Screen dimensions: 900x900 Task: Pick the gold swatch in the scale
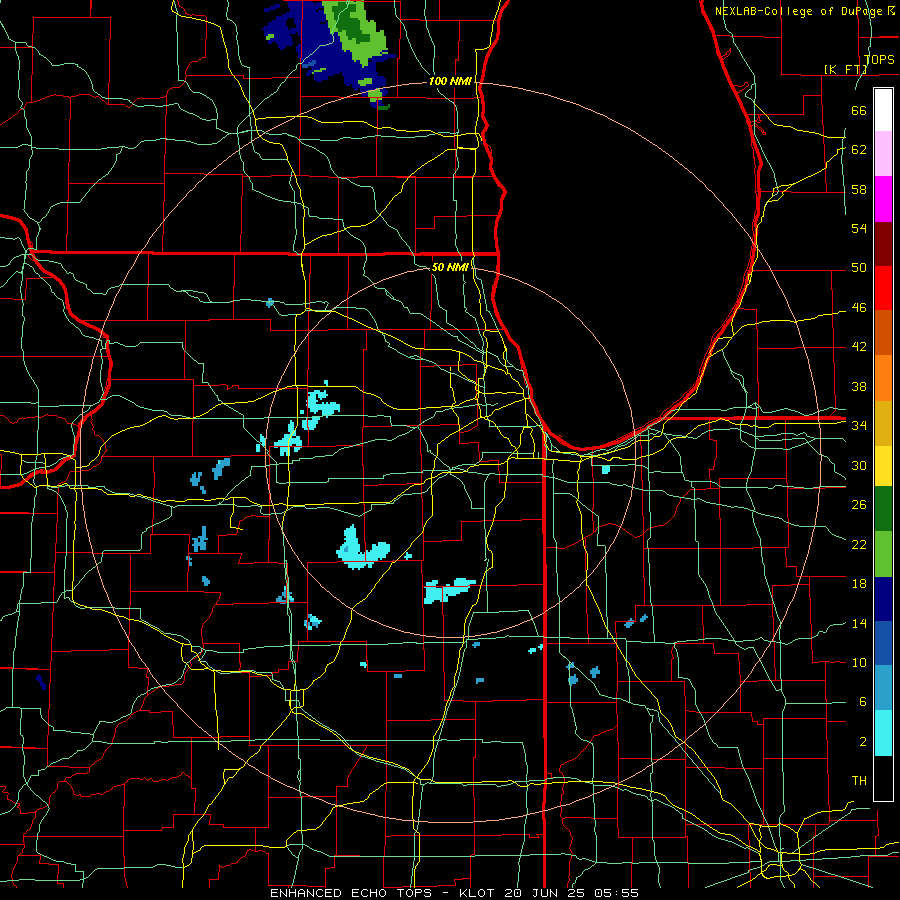tap(883, 423)
